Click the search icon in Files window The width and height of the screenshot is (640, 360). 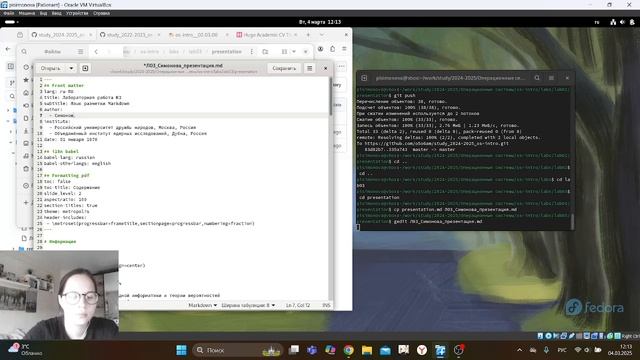(x=24, y=51)
